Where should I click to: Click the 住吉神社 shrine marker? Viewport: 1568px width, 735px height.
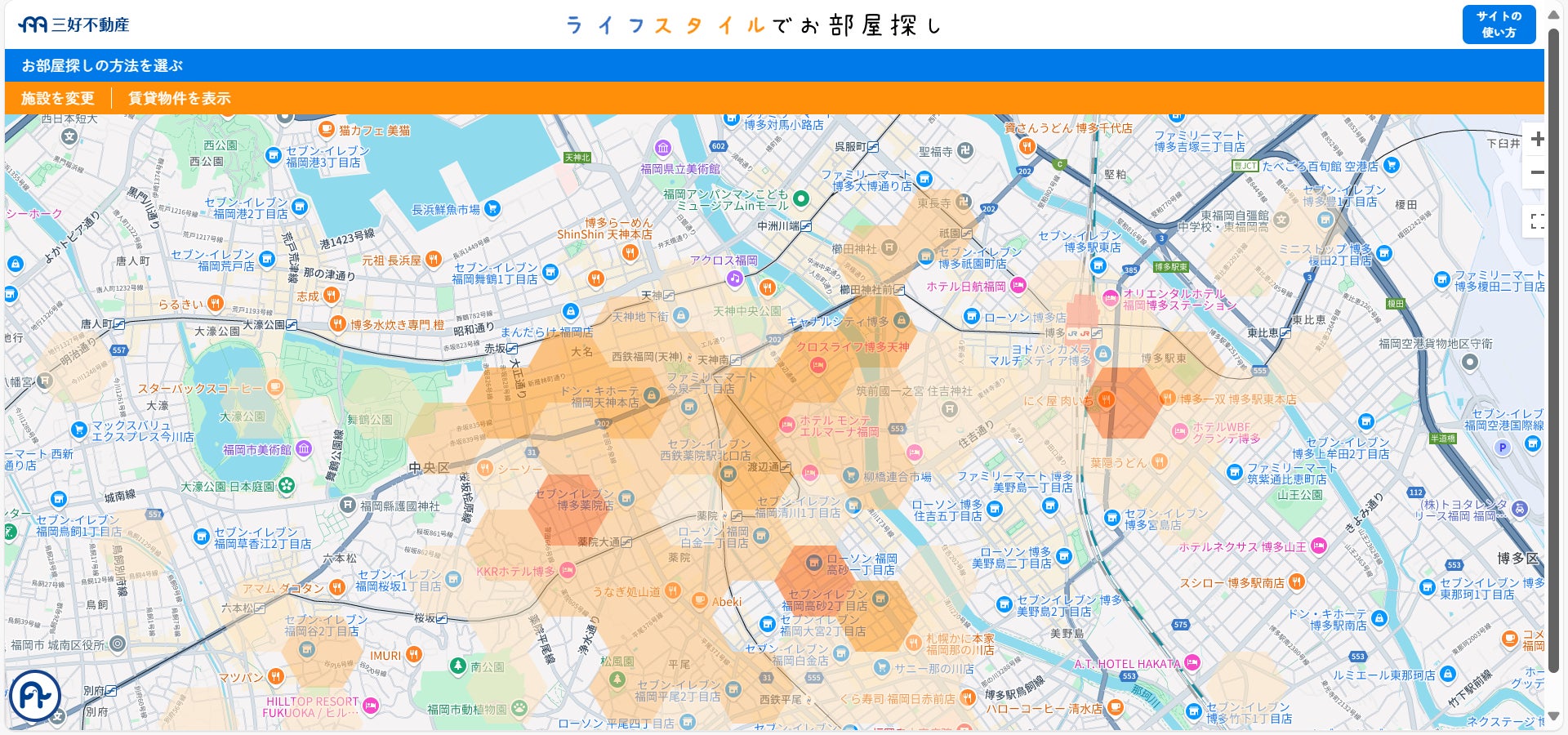(949, 409)
